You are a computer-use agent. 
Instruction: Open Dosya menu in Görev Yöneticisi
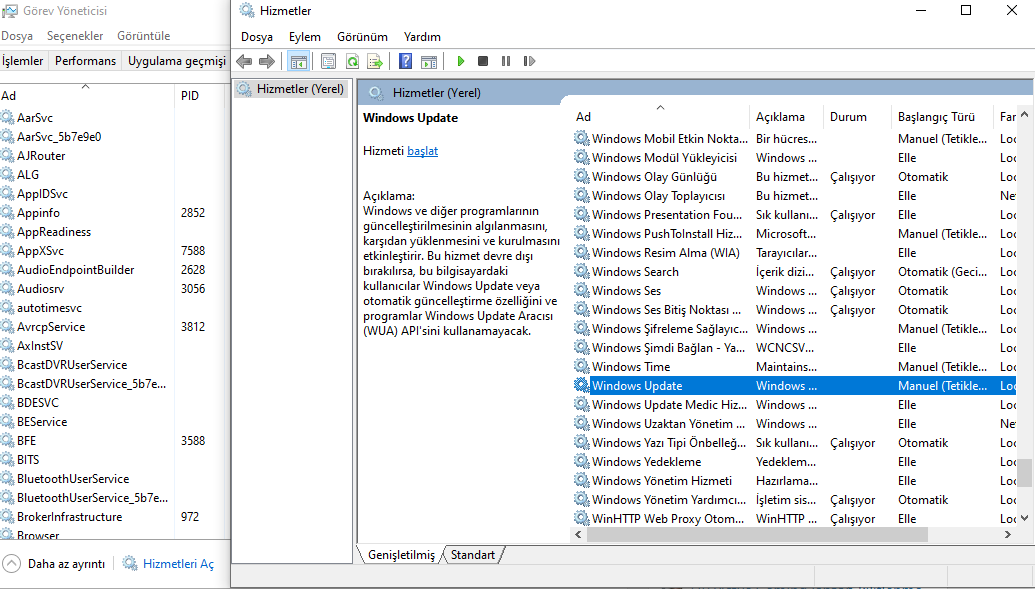coord(17,36)
